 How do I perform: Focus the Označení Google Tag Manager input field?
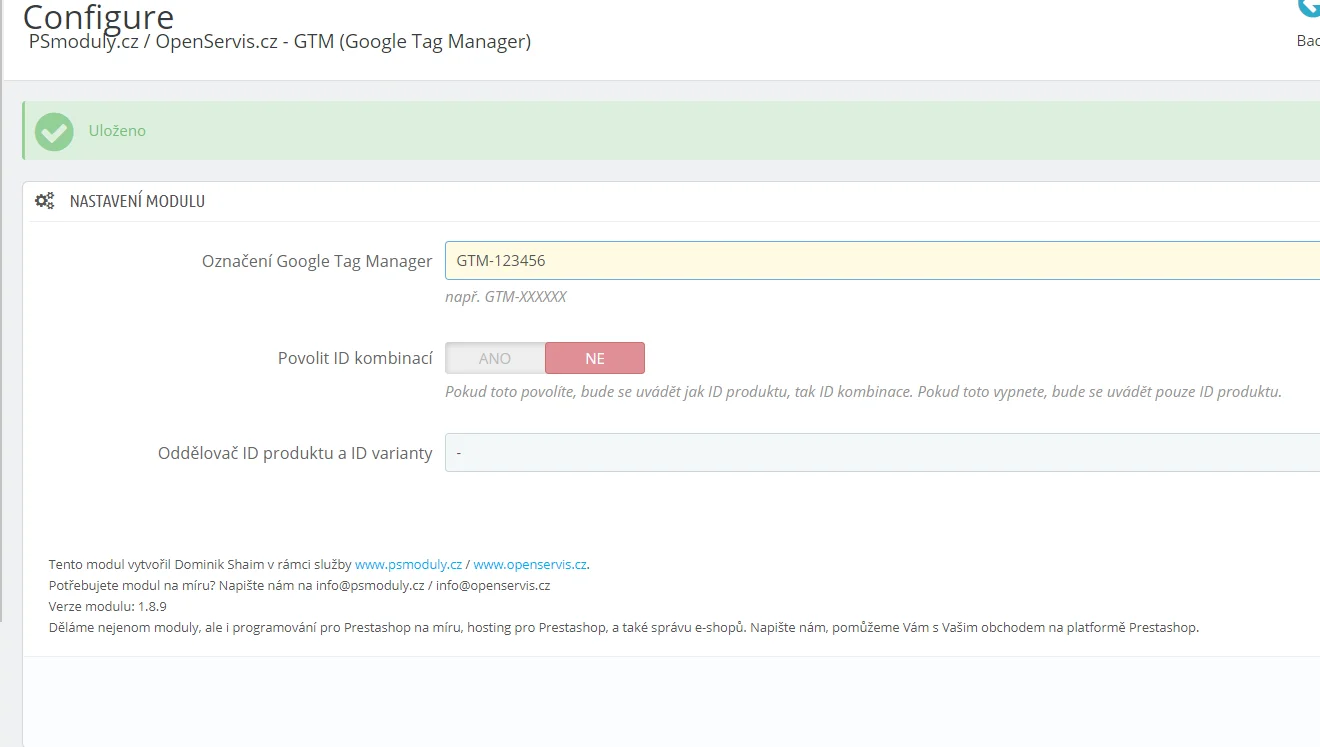coord(880,261)
